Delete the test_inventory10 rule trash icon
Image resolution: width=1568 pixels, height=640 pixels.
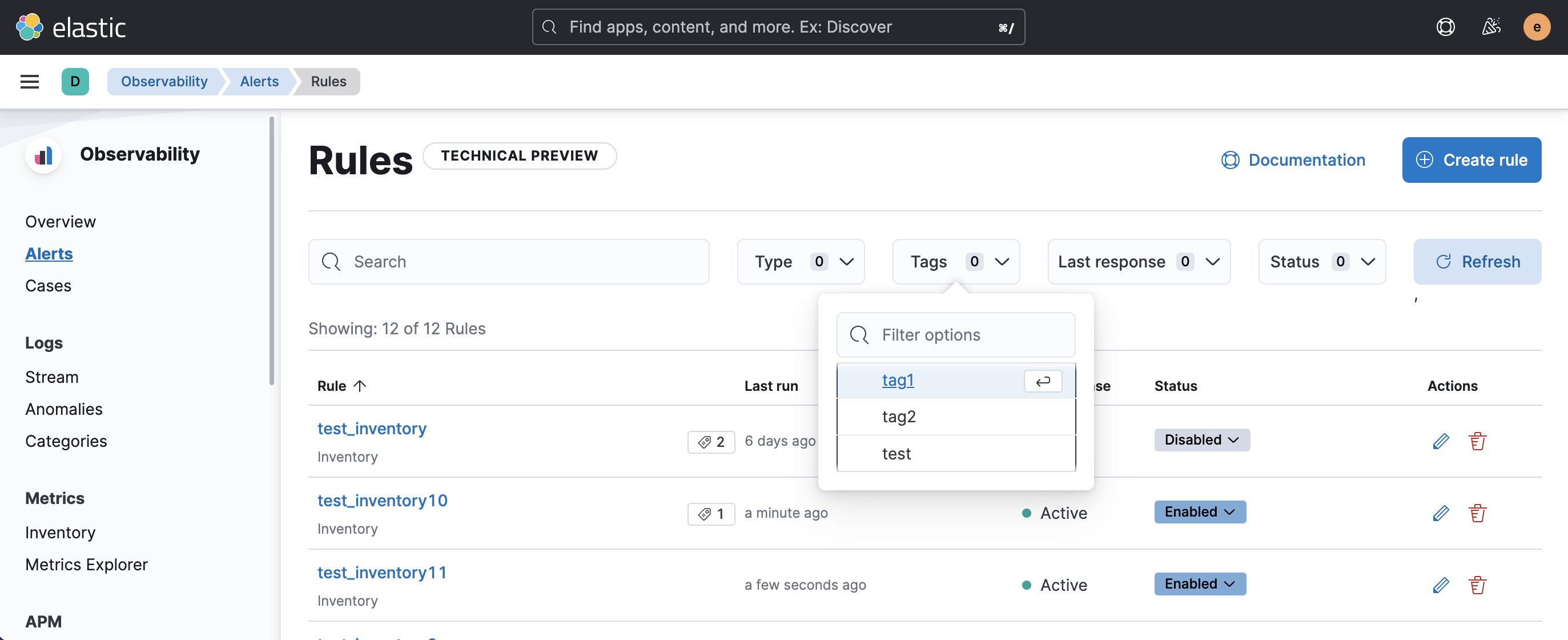click(x=1477, y=513)
